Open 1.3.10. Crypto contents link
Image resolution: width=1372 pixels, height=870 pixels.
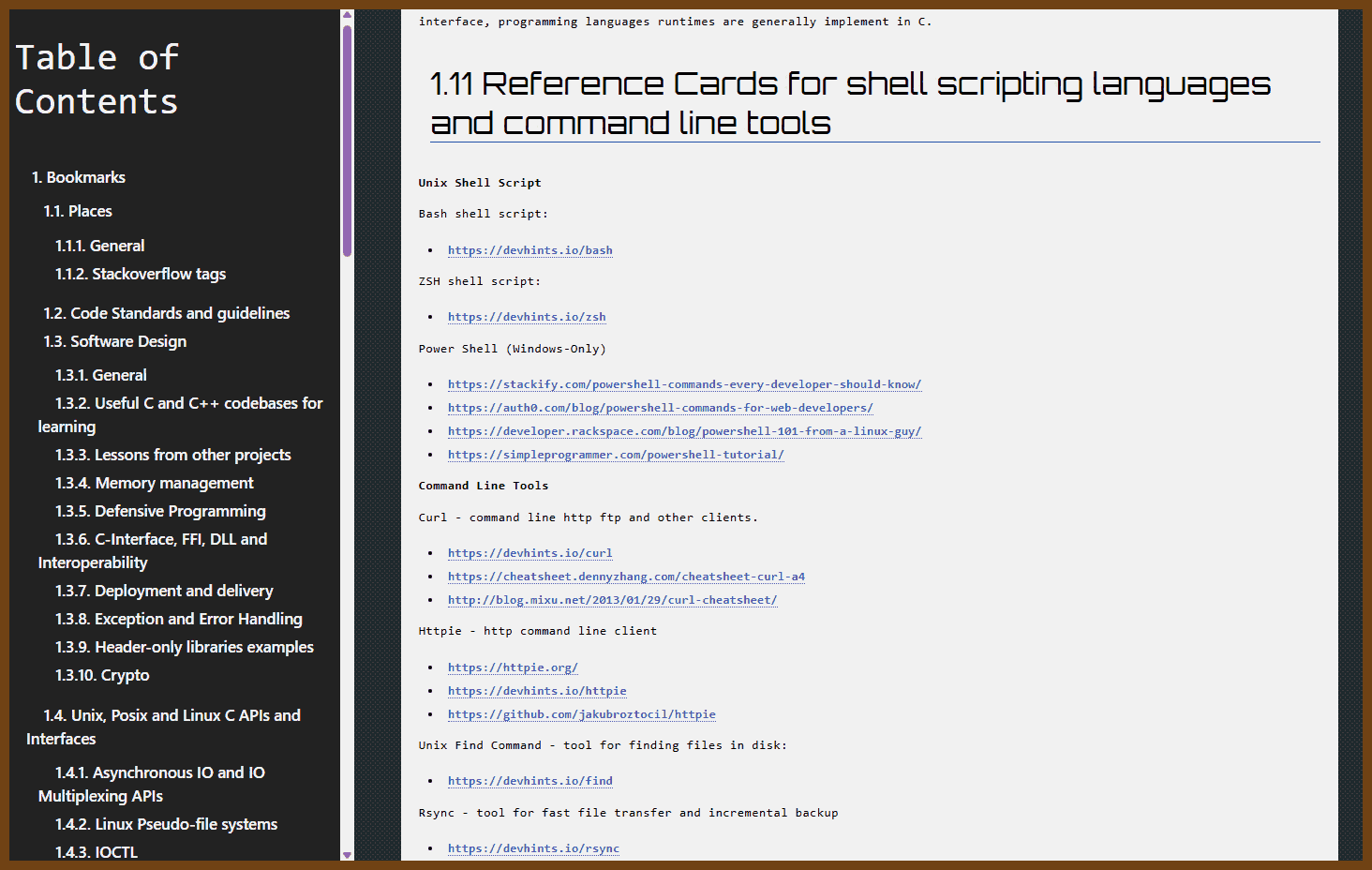[x=102, y=675]
